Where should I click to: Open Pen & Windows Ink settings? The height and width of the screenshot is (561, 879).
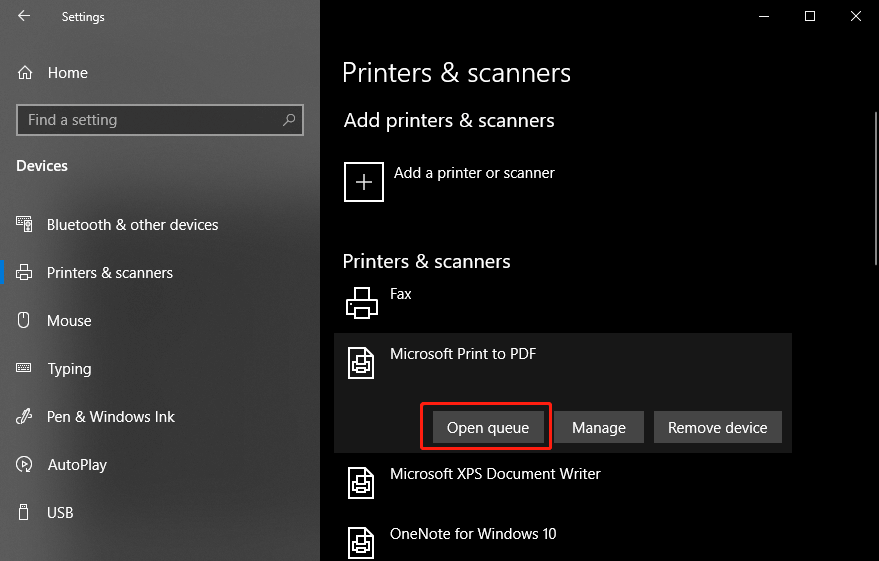110,417
